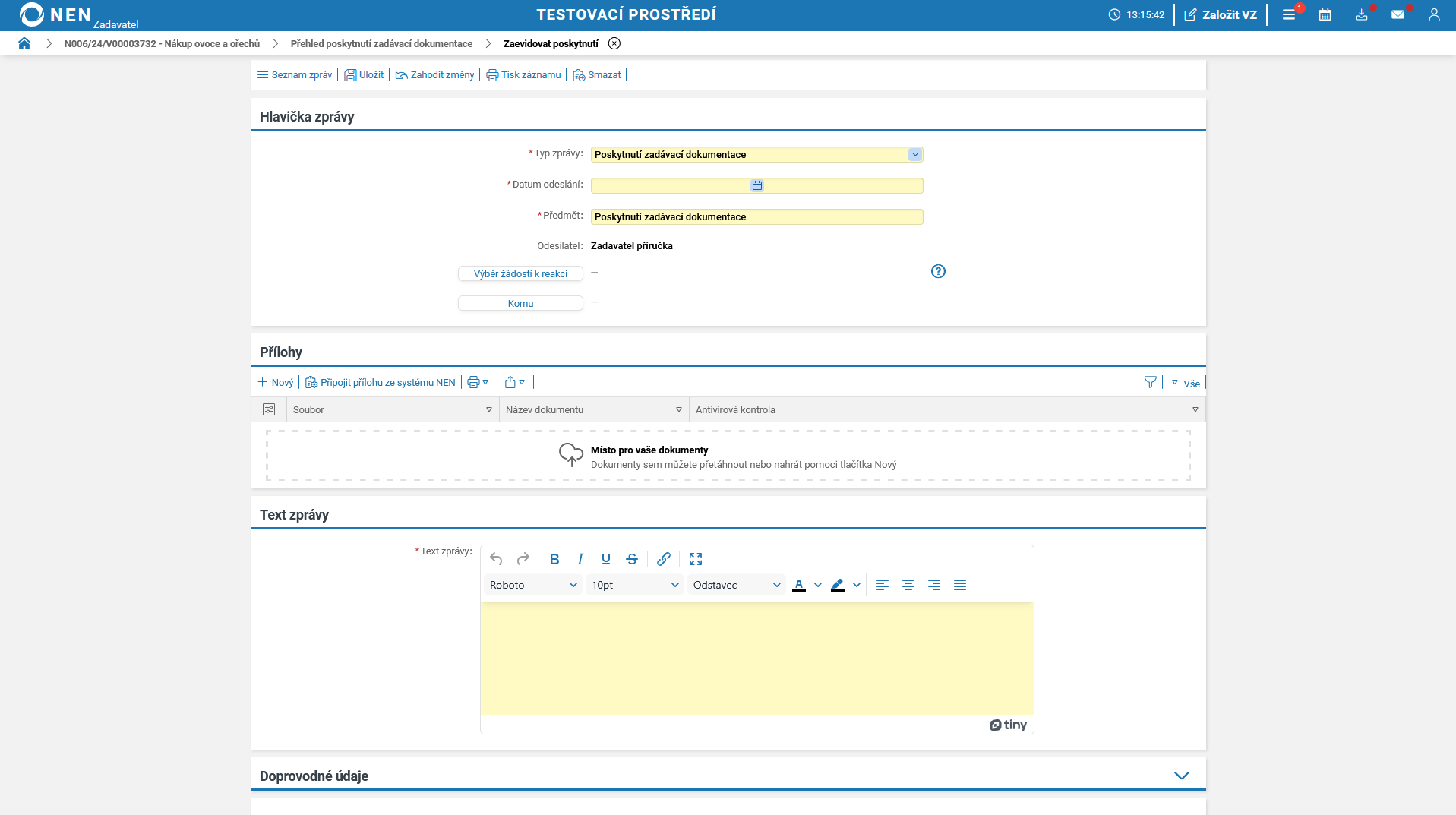The height and width of the screenshot is (815, 1456).
Task: Open the messages envelope icon
Action: pyautogui.click(x=1398, y=15)
